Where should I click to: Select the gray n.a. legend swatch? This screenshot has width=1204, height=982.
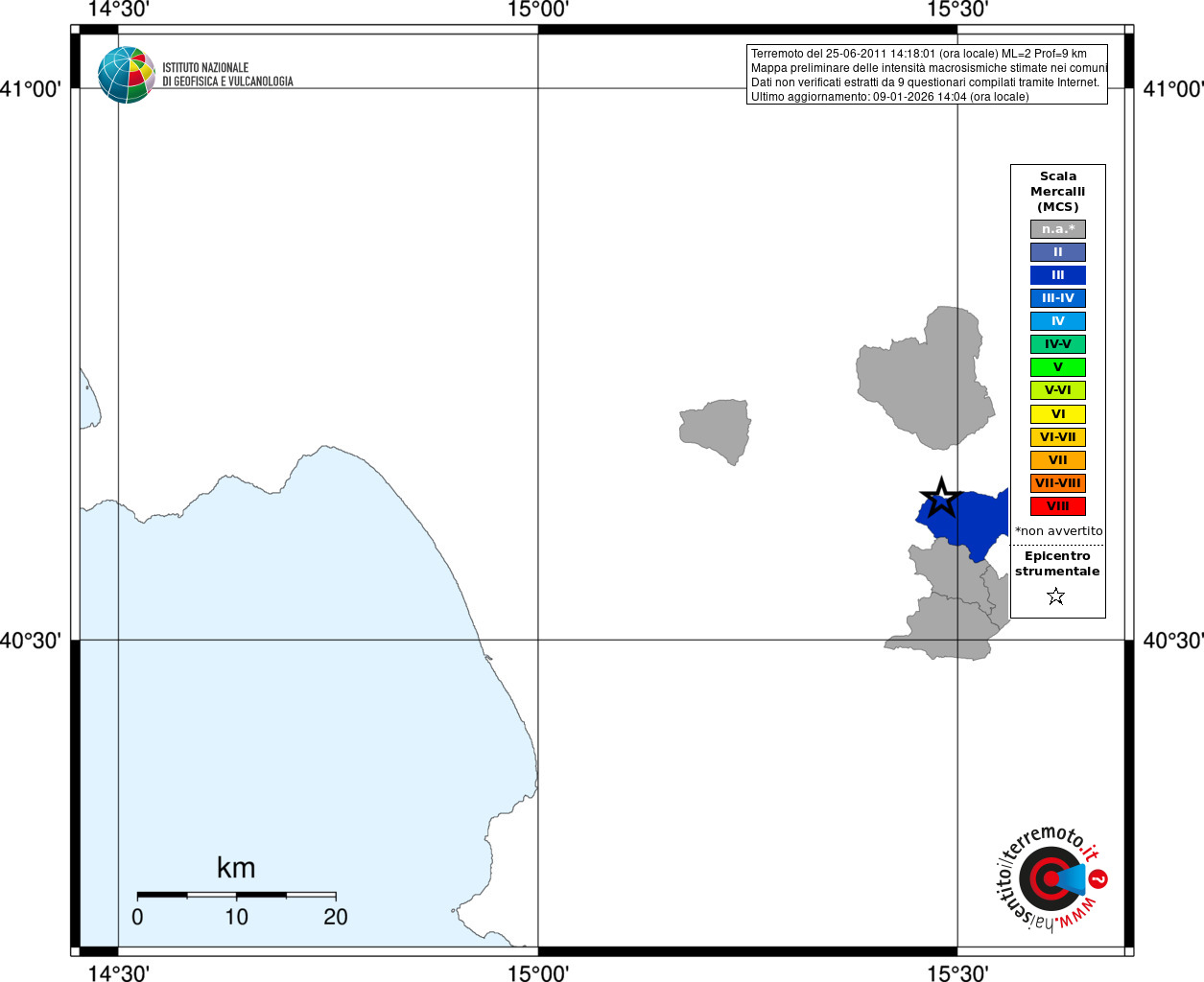coord(1058,229)
